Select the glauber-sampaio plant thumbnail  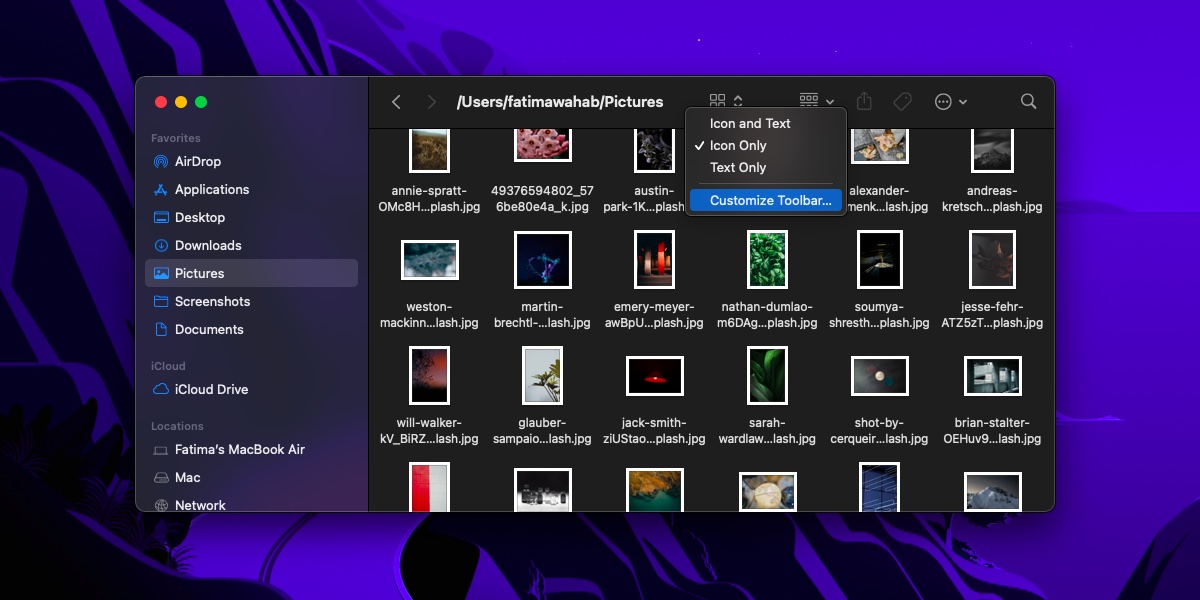coord(543,375)
